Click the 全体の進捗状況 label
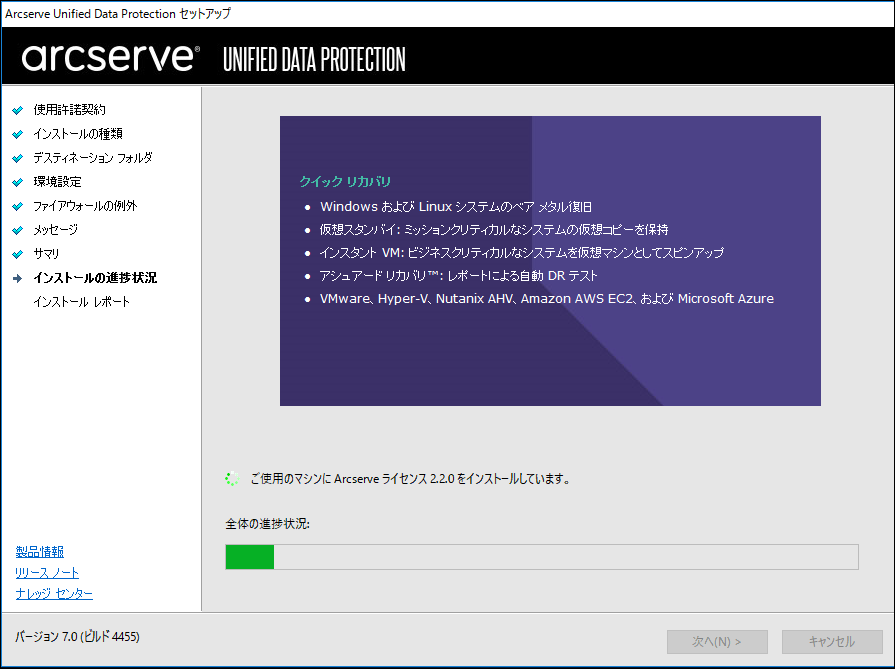This screenshot has width=895, height=669. pos(267,523)
